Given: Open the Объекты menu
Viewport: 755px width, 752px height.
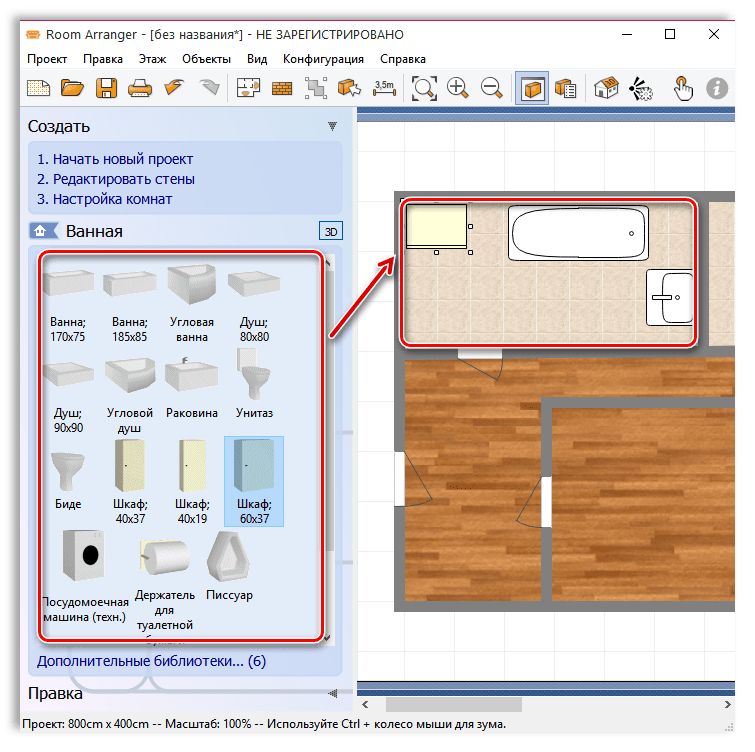Looking at the screenshot, I should [x=206, y=59].
